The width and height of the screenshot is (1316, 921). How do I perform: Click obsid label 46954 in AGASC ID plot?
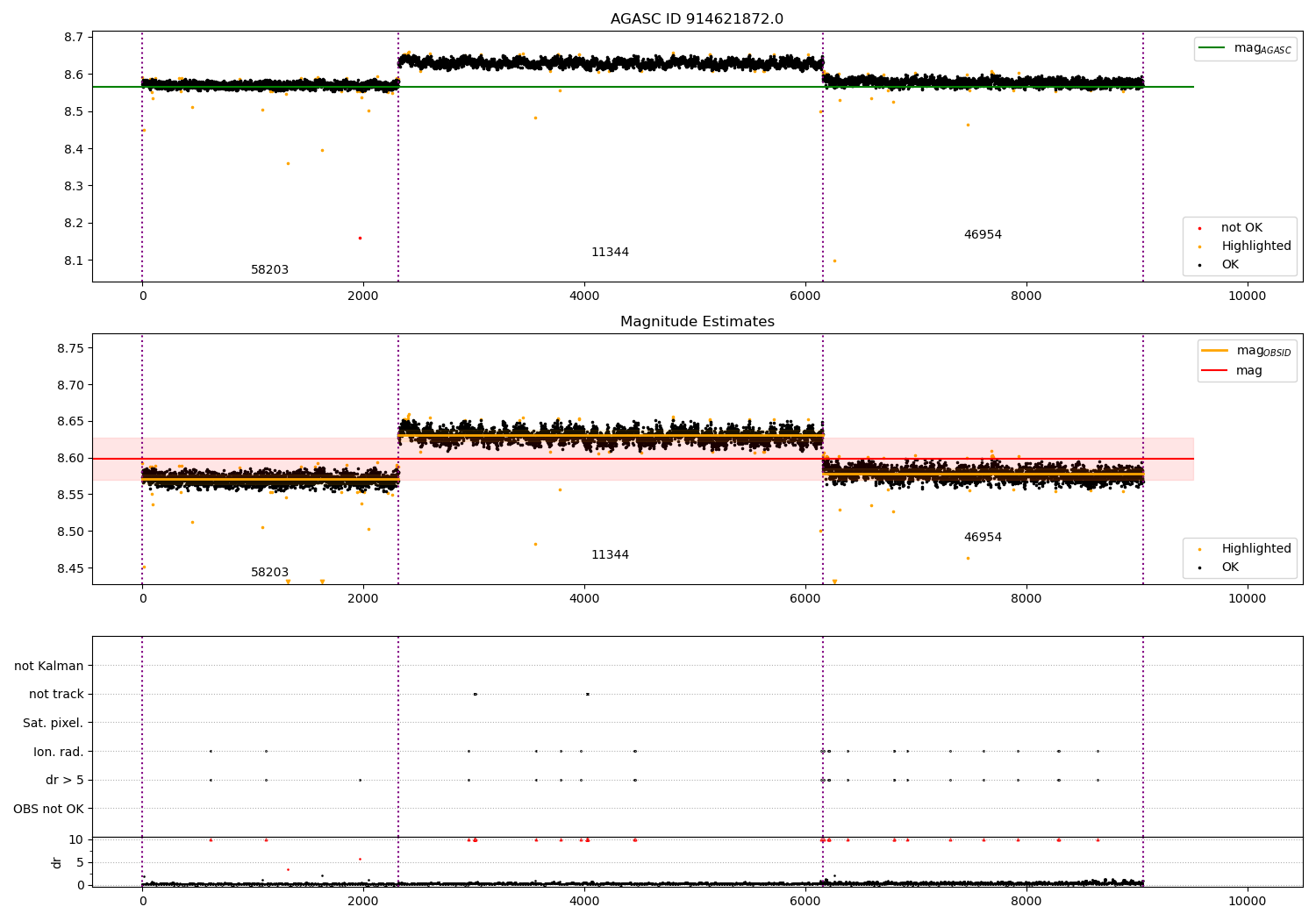click(x=983, y=235)
